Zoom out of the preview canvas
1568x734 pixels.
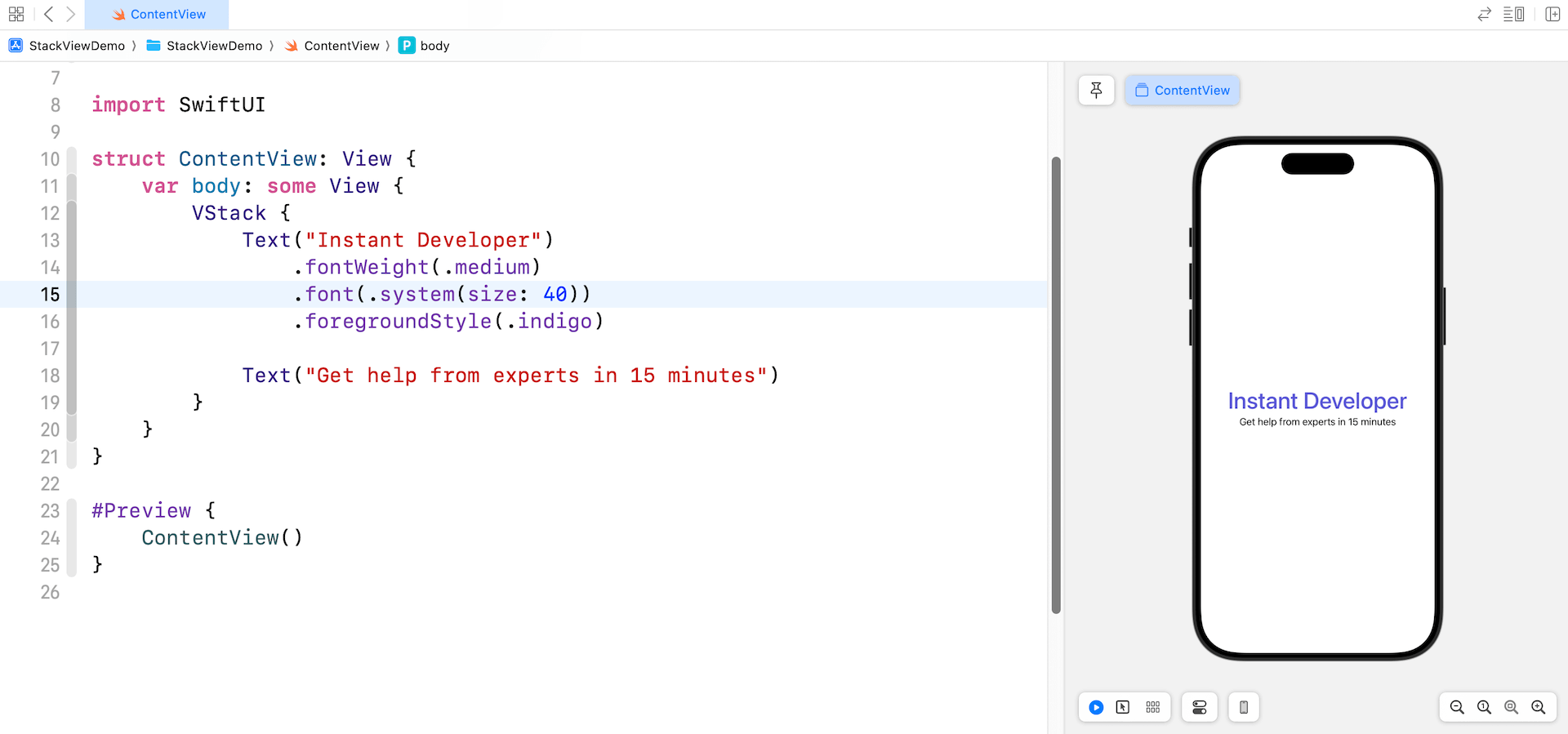coord(1457,707)
